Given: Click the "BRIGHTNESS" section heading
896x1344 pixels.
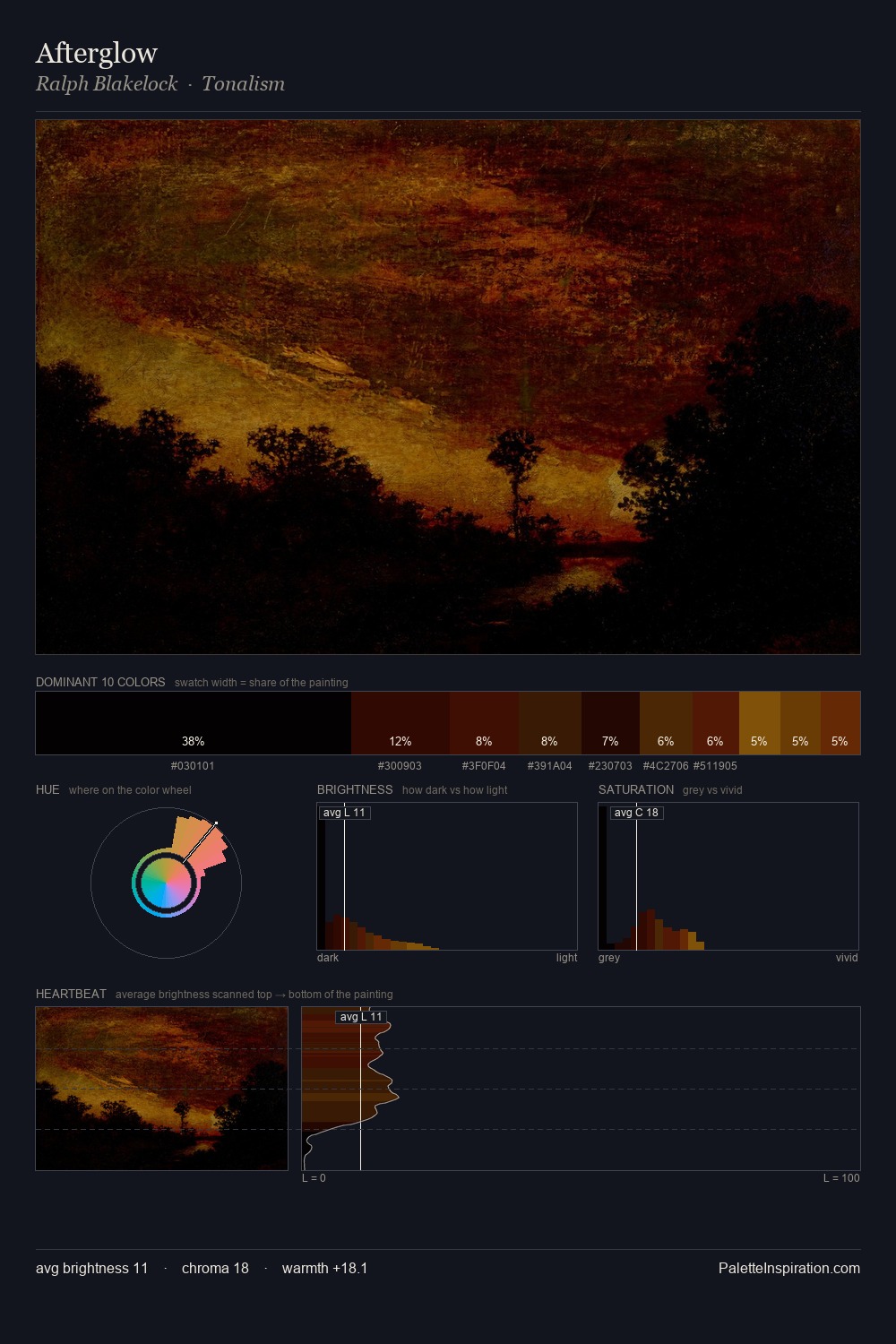Looking at the screenshot, I should tap(355, 789).
